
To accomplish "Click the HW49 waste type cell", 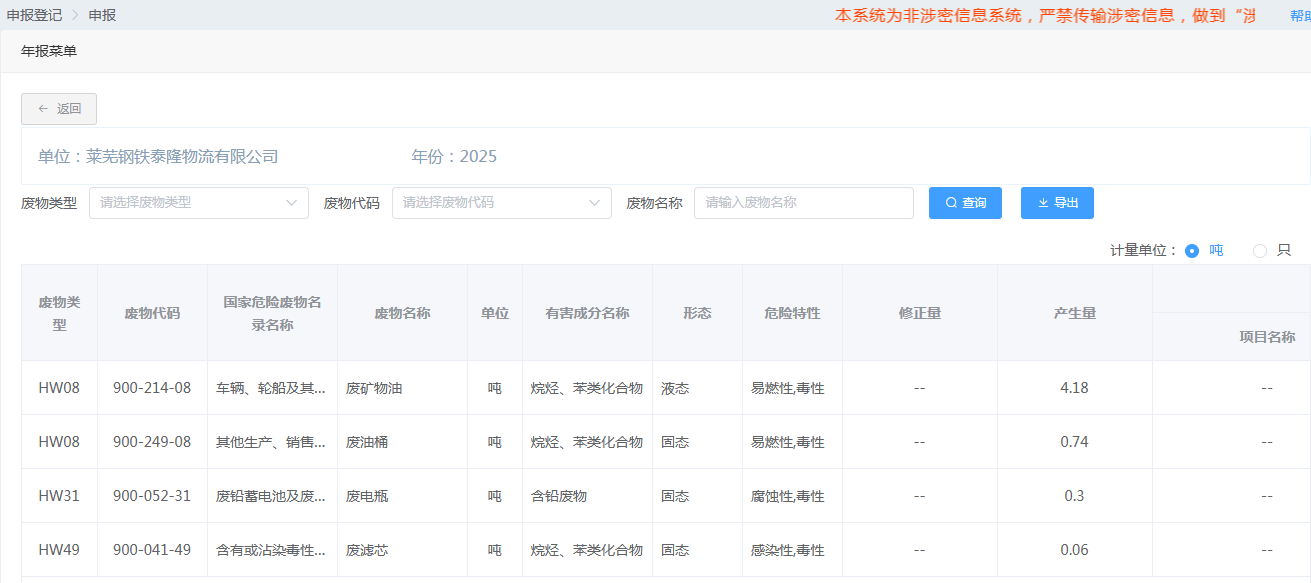I will [59, 550].
